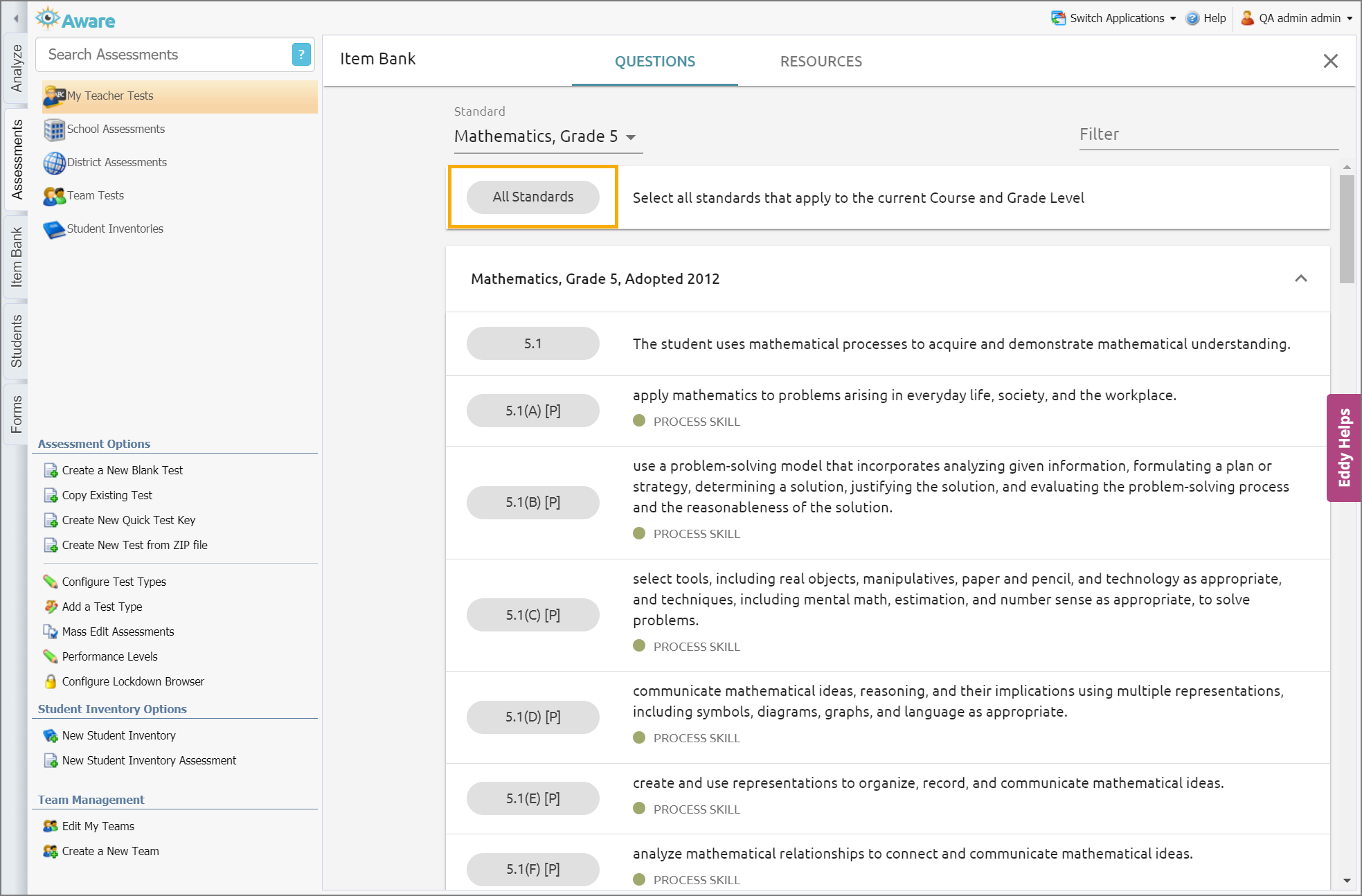Click the Create a New Blank Test link
This screenshot has height=896, width=1362.
coord(123,471)
